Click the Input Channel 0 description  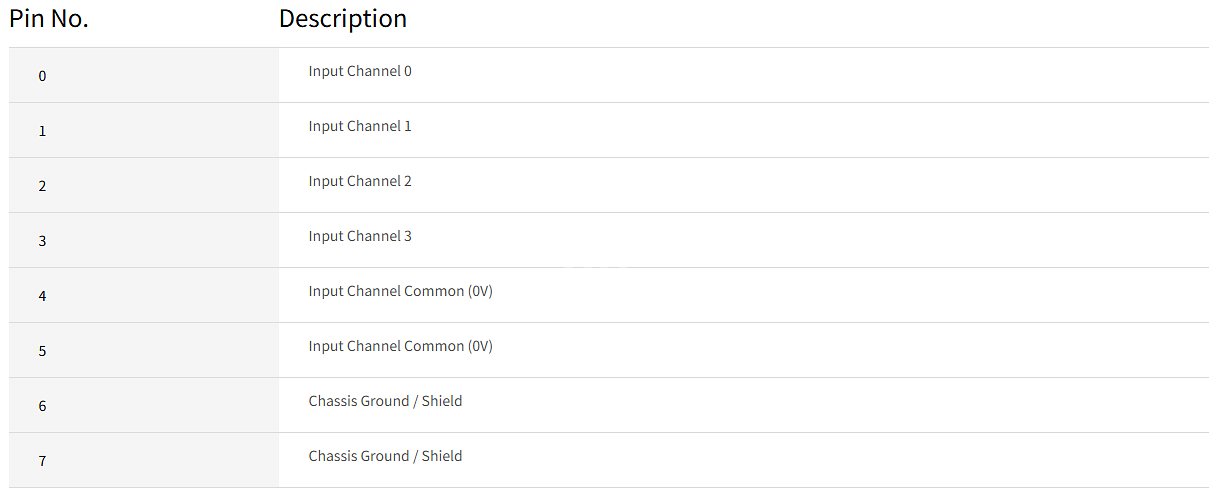pyautogui.click(x=360, y=71)
